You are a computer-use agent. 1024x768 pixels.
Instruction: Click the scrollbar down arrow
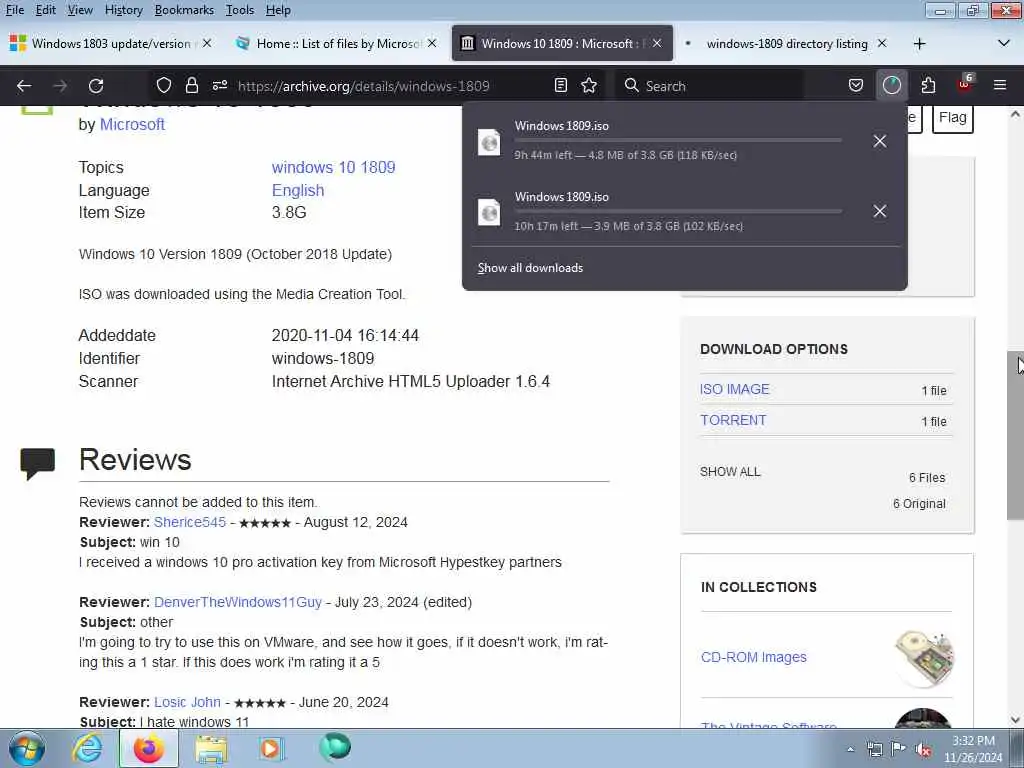tap(1015, 720)
